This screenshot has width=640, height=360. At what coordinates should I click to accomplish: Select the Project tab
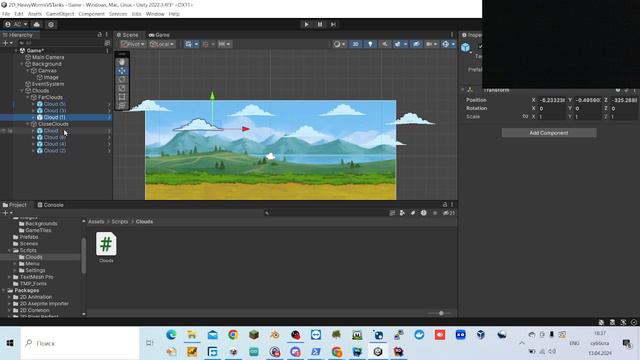pyautogui.click(x=14, y=205)
